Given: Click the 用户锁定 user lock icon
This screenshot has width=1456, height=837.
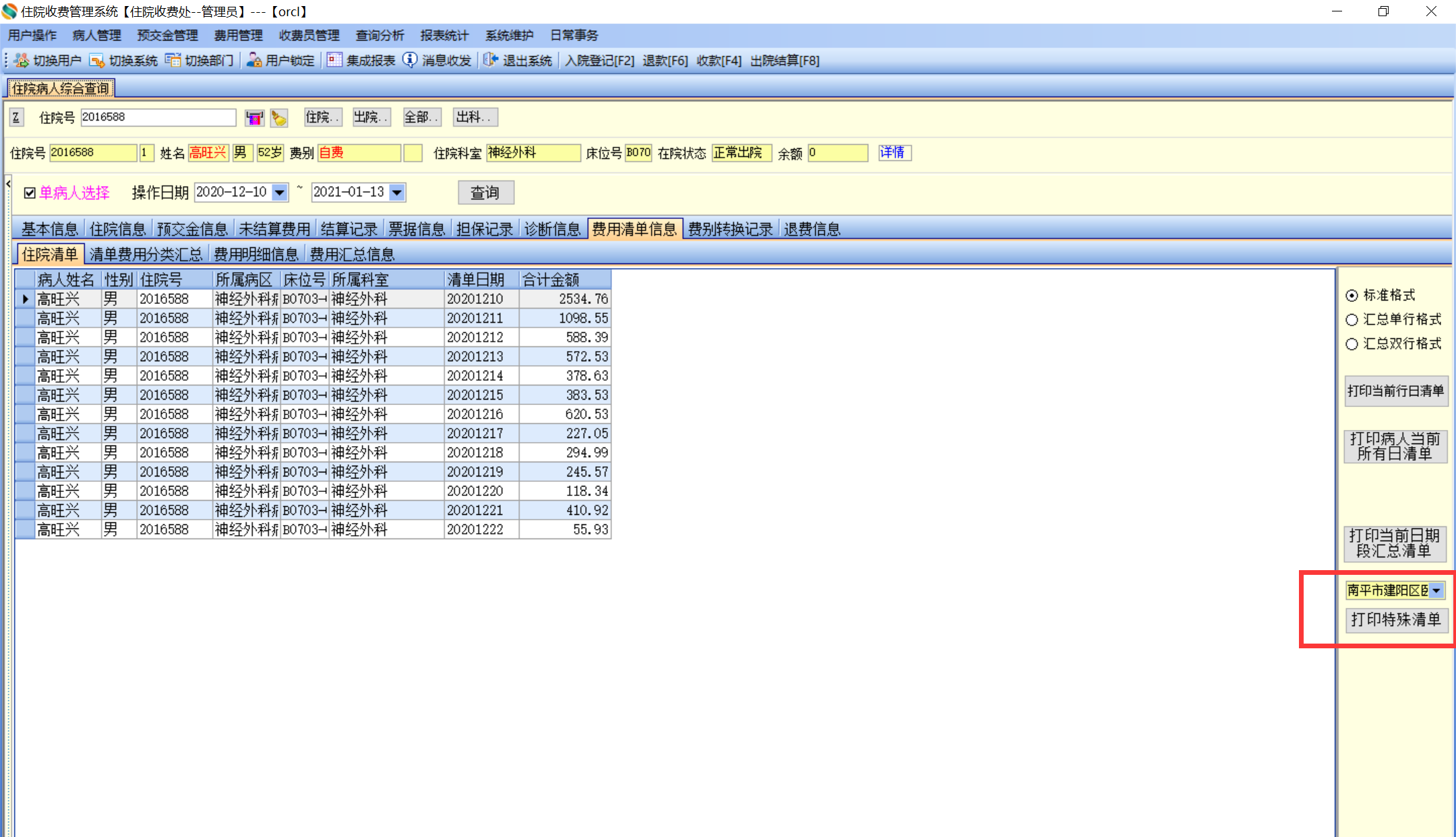Looking at the screenshot, I should click(253, 61).
